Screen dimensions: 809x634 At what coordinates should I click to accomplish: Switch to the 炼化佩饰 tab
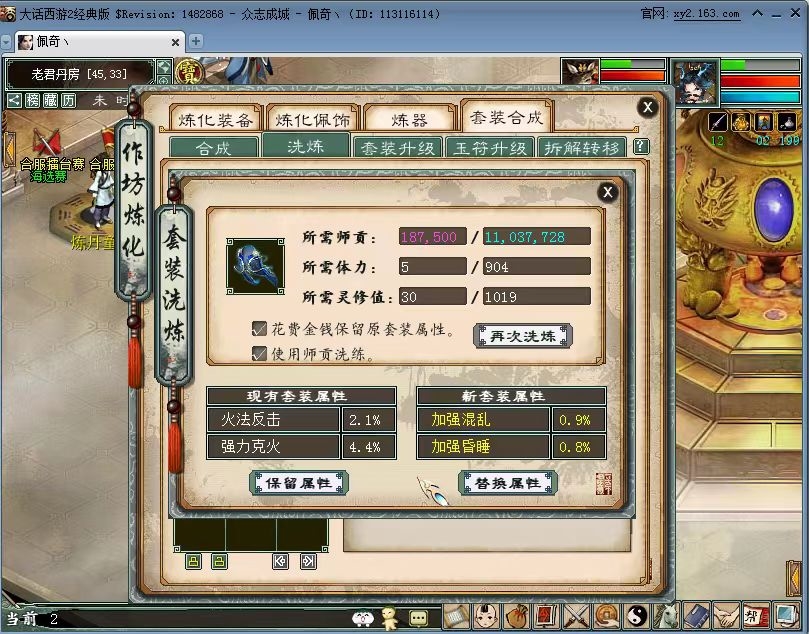[312, 120]
